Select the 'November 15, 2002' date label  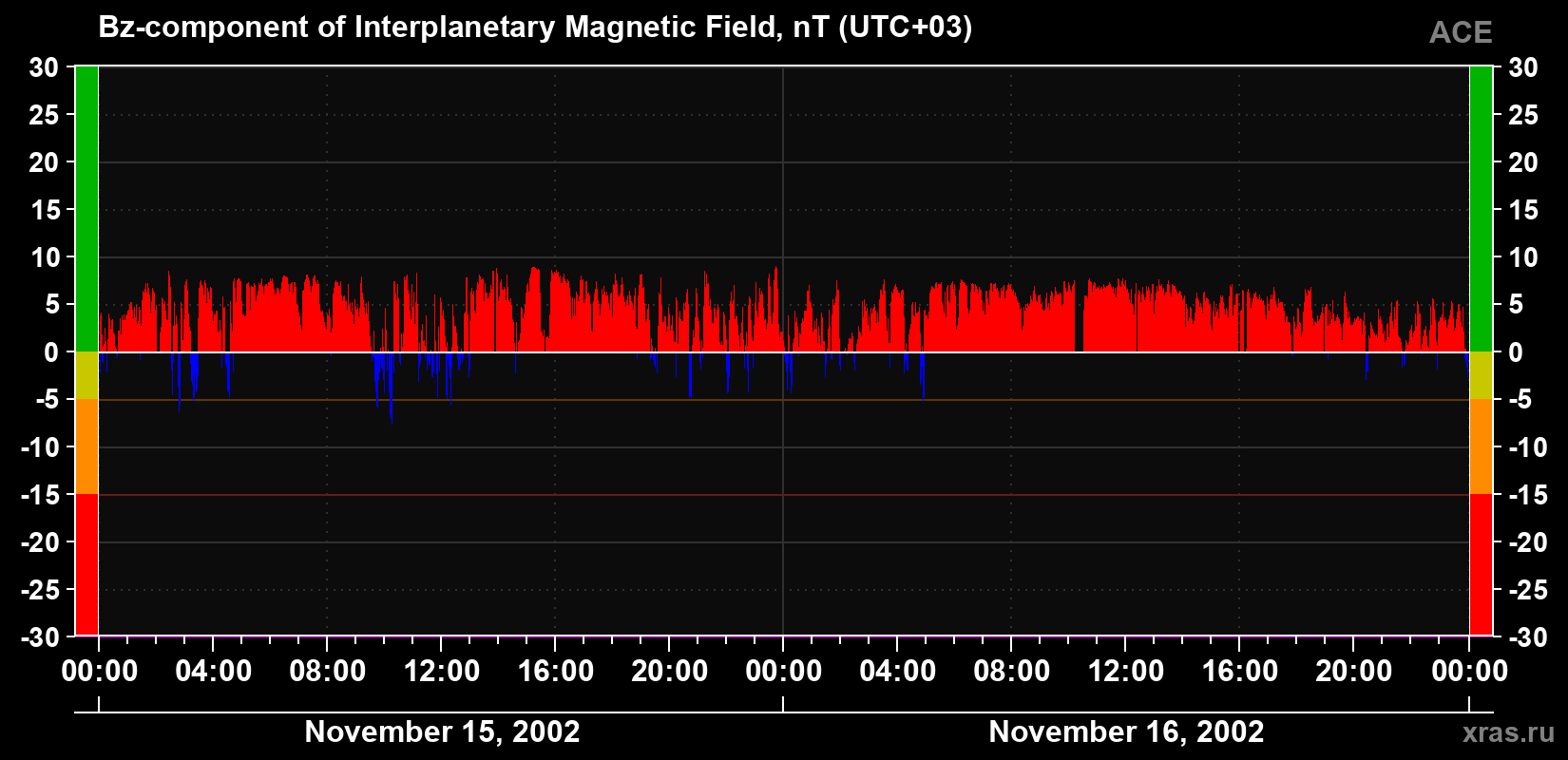442,731
